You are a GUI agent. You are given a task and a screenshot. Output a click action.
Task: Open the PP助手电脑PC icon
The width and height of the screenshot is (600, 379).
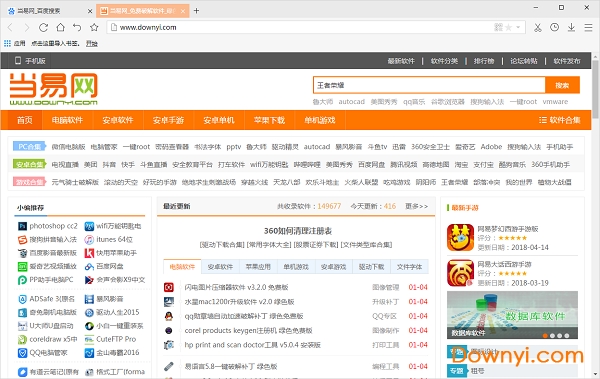pos(22,280)
